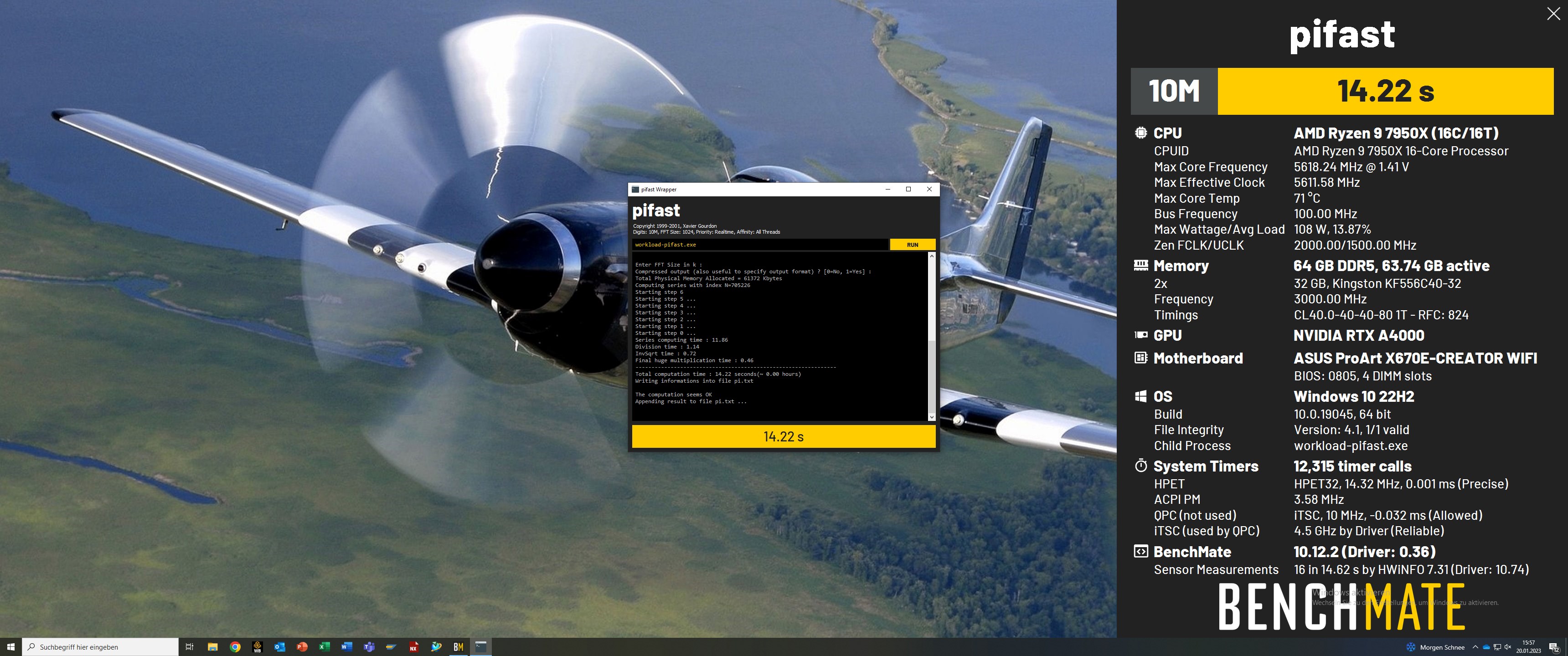Minimize the pifast Wrapper window
Viewport: 1568px width, 656px height.
click(x=887, y=189)
